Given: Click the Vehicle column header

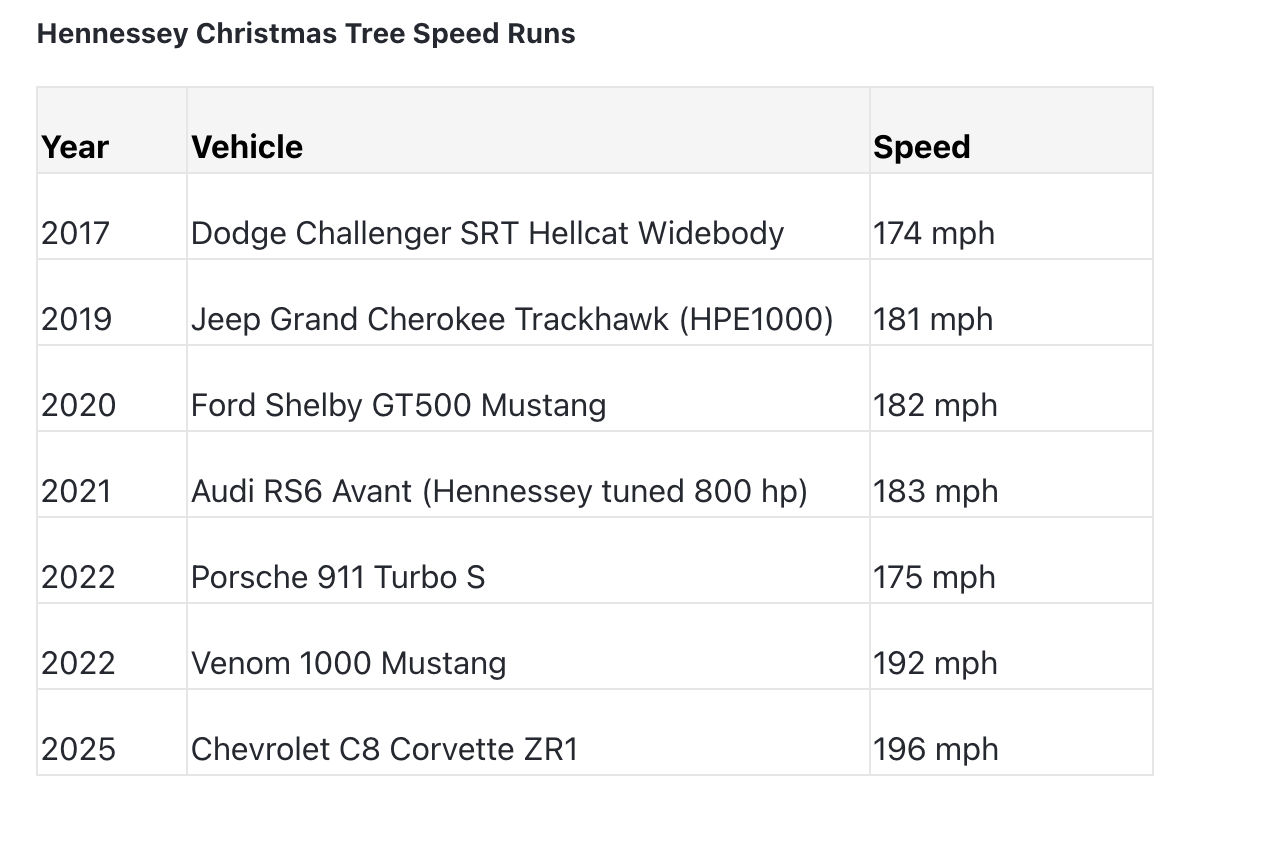Looking at the screenshot, I should (528, 131).
